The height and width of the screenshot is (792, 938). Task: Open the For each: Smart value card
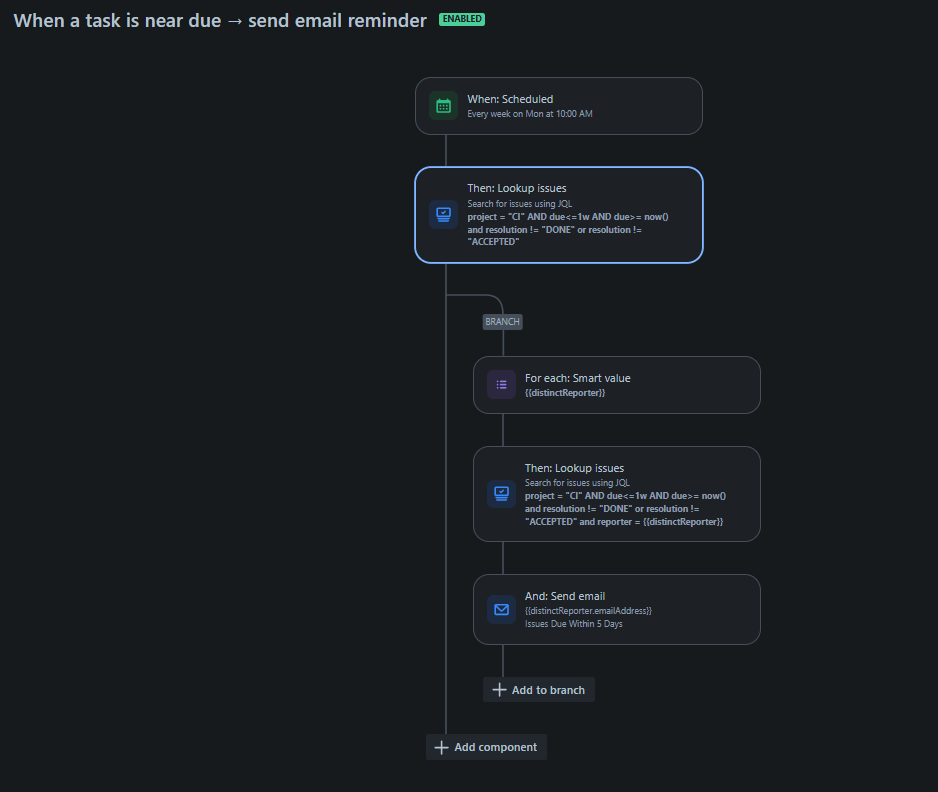[x=617, y=385]
